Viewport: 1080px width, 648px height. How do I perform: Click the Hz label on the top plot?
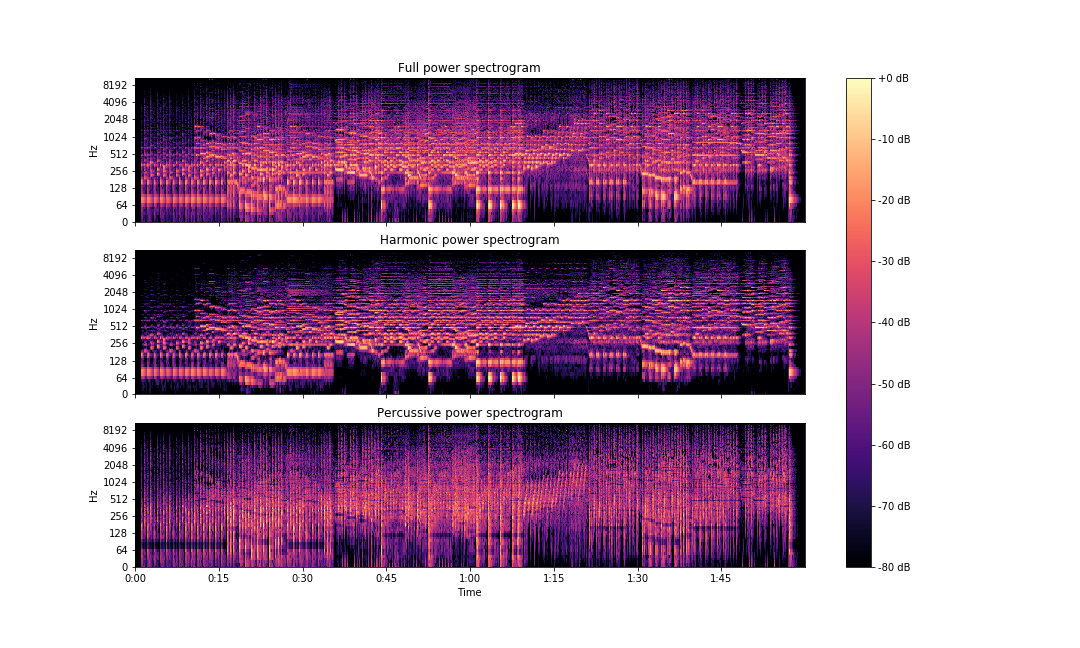[91, 150]
